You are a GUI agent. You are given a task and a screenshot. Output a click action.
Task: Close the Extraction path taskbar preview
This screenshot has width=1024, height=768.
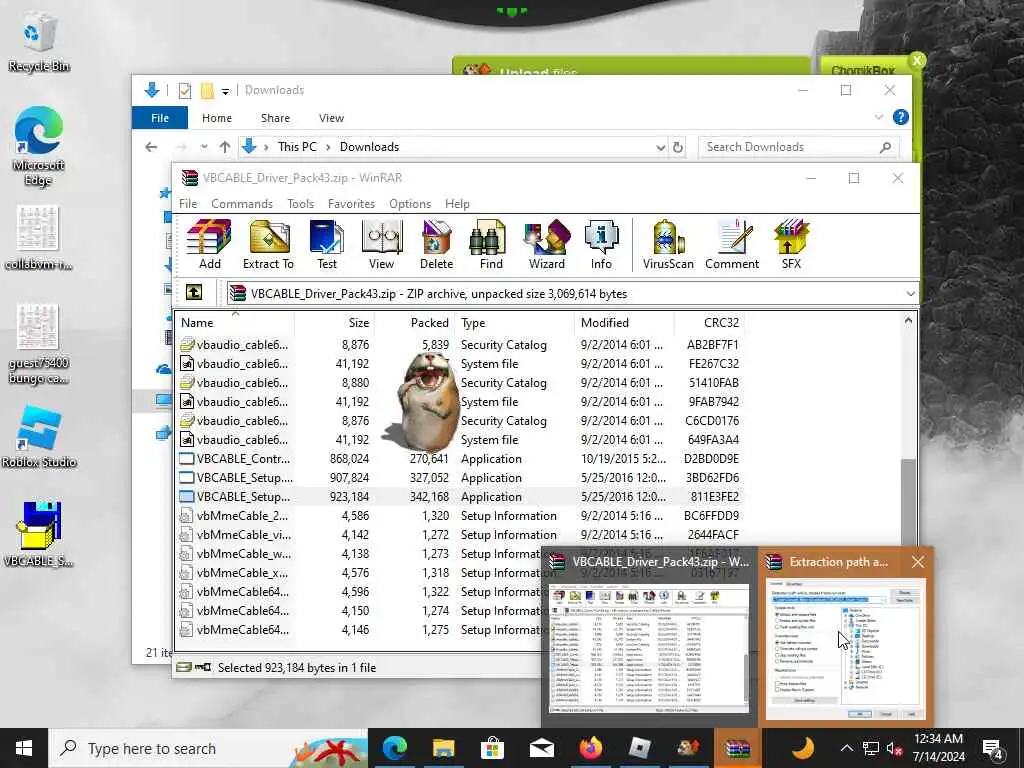[918, 562]
